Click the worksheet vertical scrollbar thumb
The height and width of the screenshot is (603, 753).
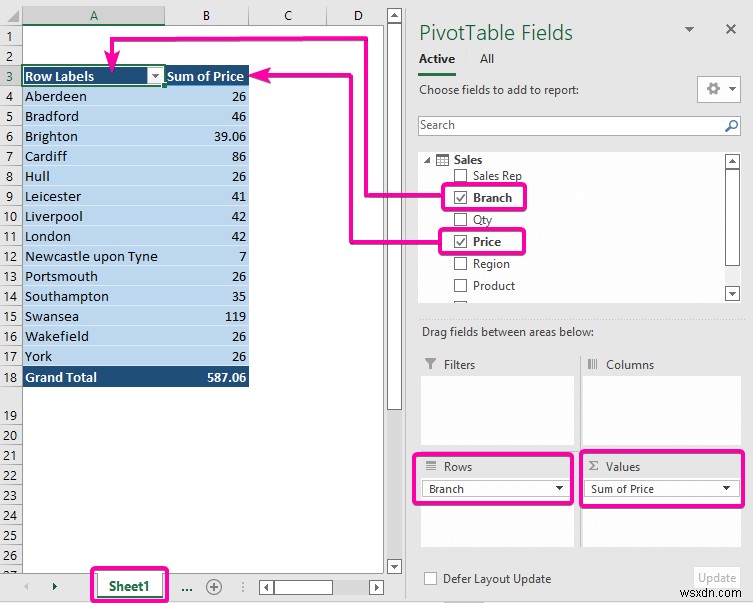pos(394,217)
